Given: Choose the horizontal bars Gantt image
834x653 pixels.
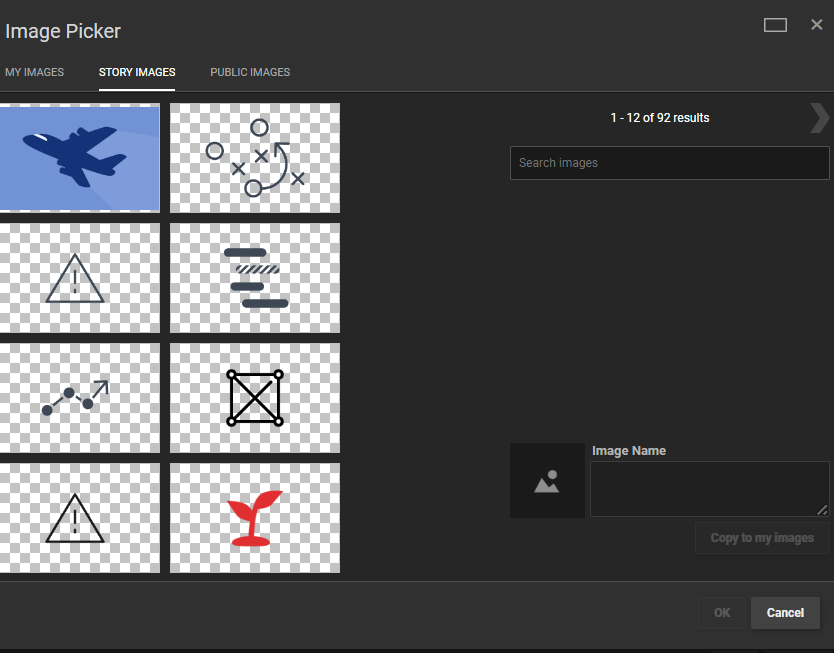Looking at the screenshot, I should tap(255, 278).
